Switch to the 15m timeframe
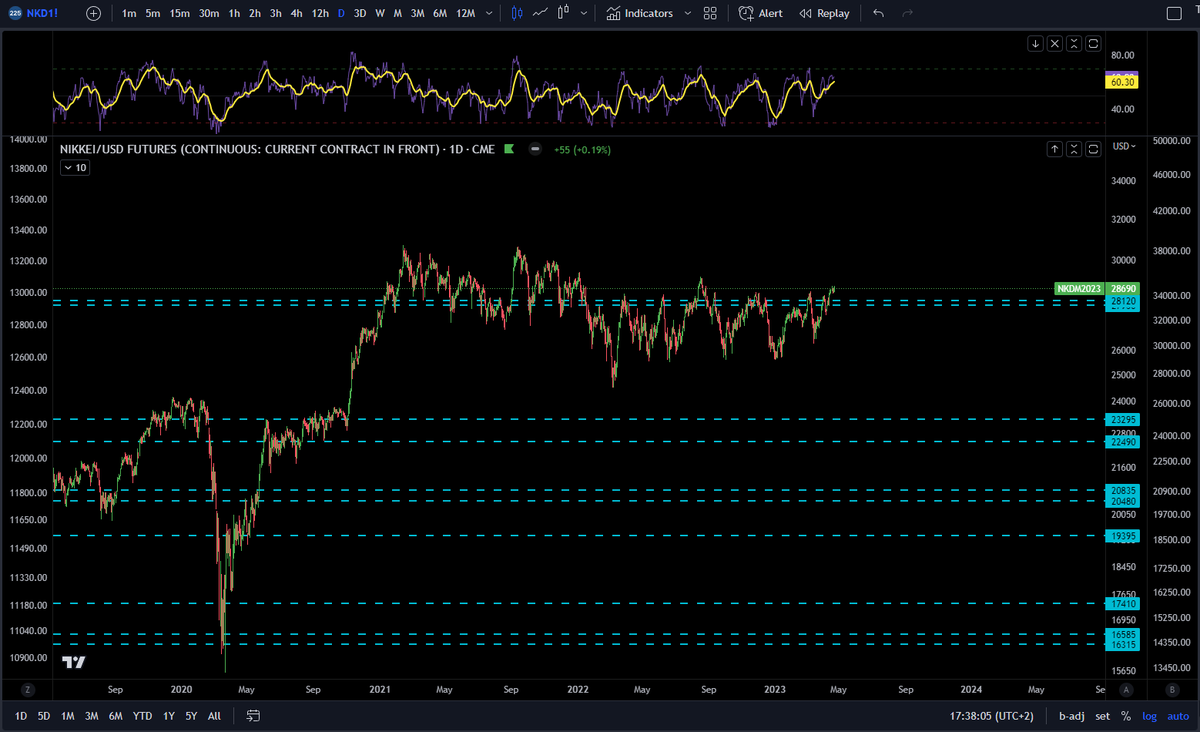This screenshot has height=732, width=1200. (179, 13)
